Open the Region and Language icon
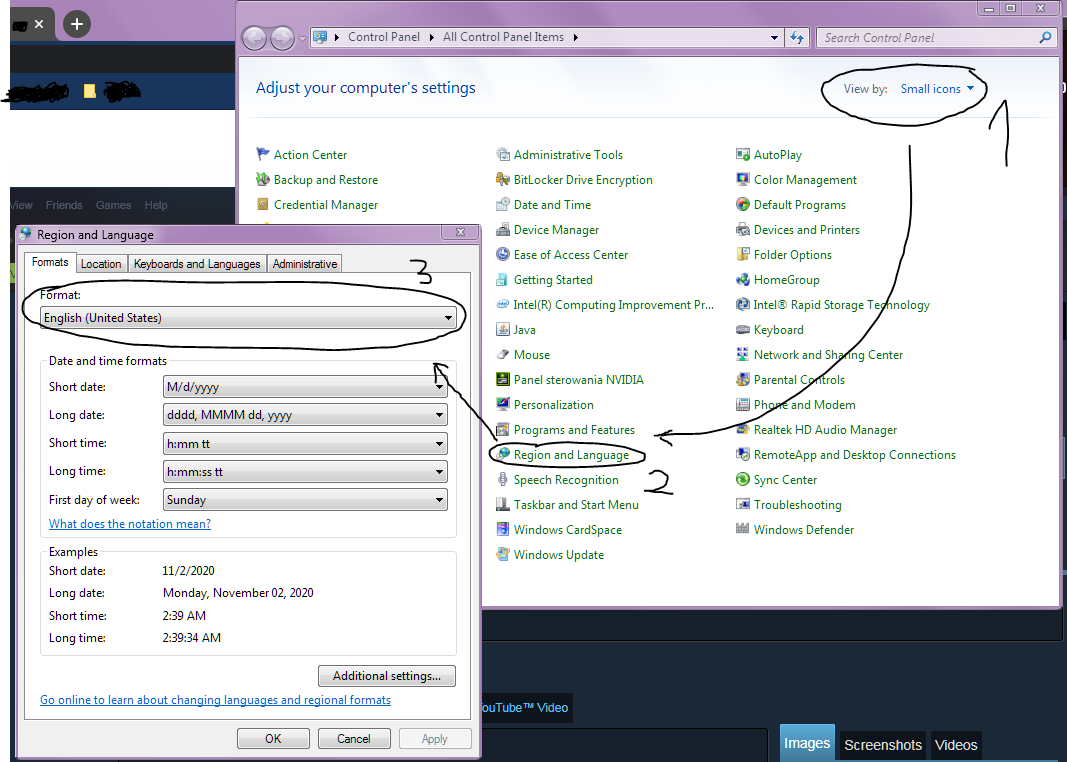Screen dimensions: 1067x762 (x=504, y=455)
